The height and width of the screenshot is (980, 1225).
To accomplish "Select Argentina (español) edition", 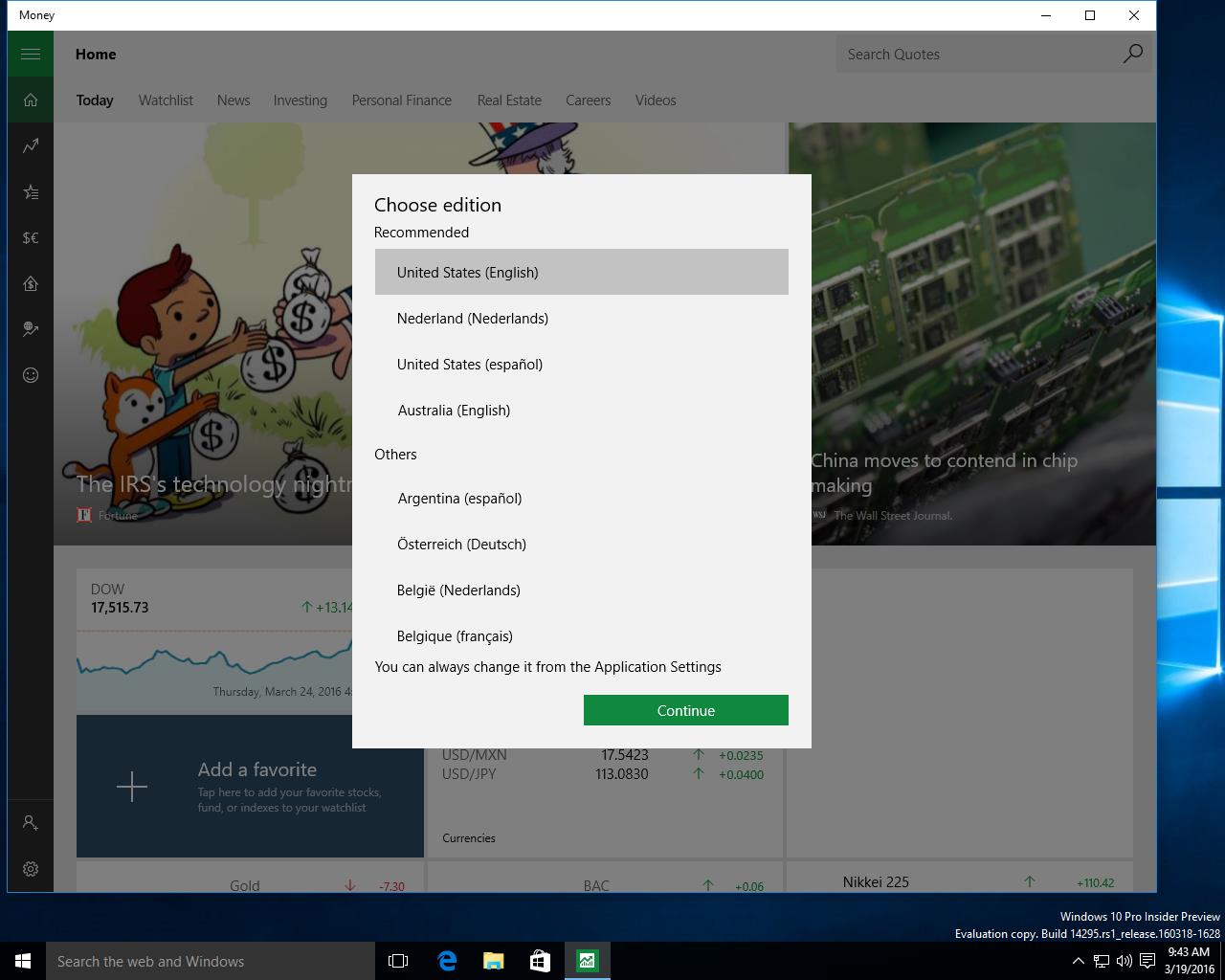I will pyautogui.click(x=582, y=498).
